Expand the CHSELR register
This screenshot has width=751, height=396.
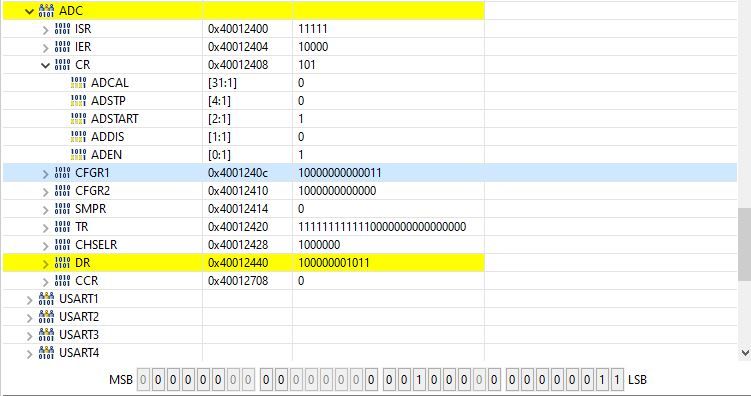46,246
